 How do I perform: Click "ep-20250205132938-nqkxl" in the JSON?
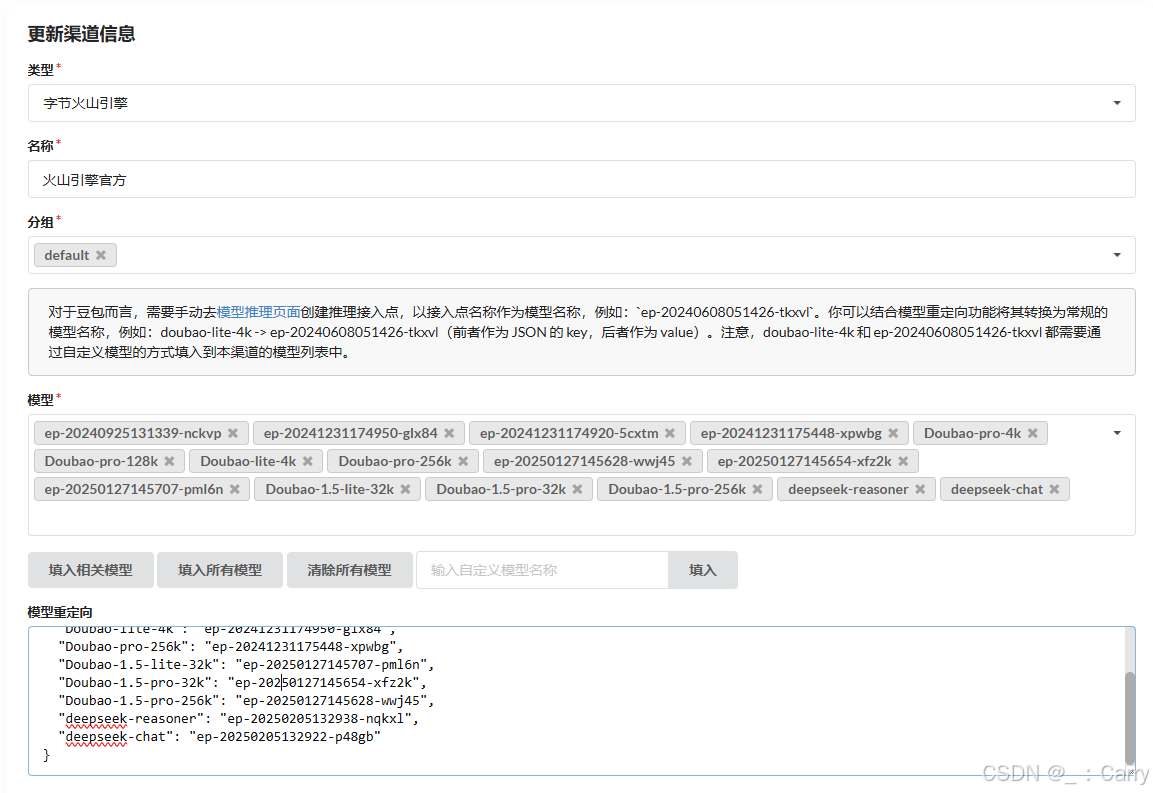click(x=315, y=719)
